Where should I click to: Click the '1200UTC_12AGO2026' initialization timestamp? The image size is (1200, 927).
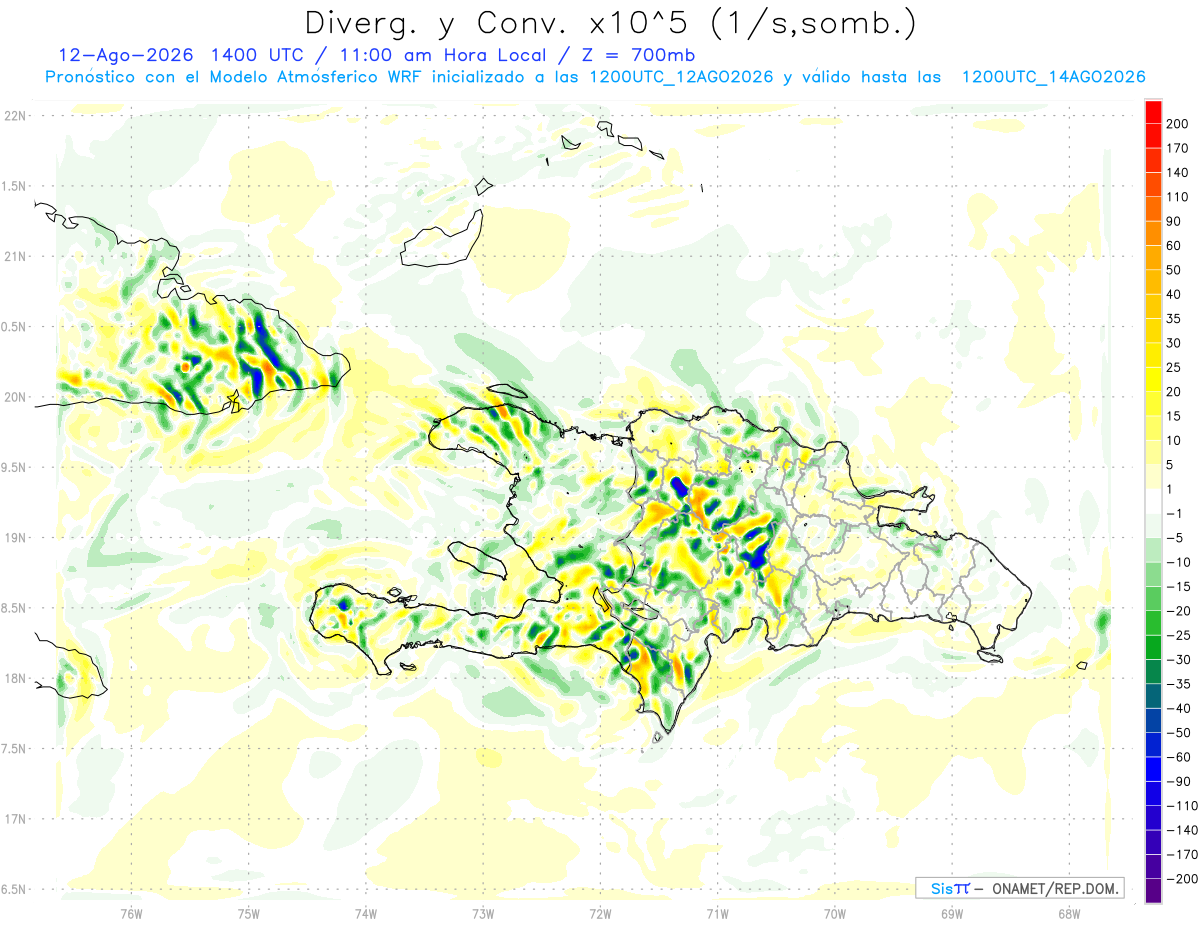[x=681, y=77]
